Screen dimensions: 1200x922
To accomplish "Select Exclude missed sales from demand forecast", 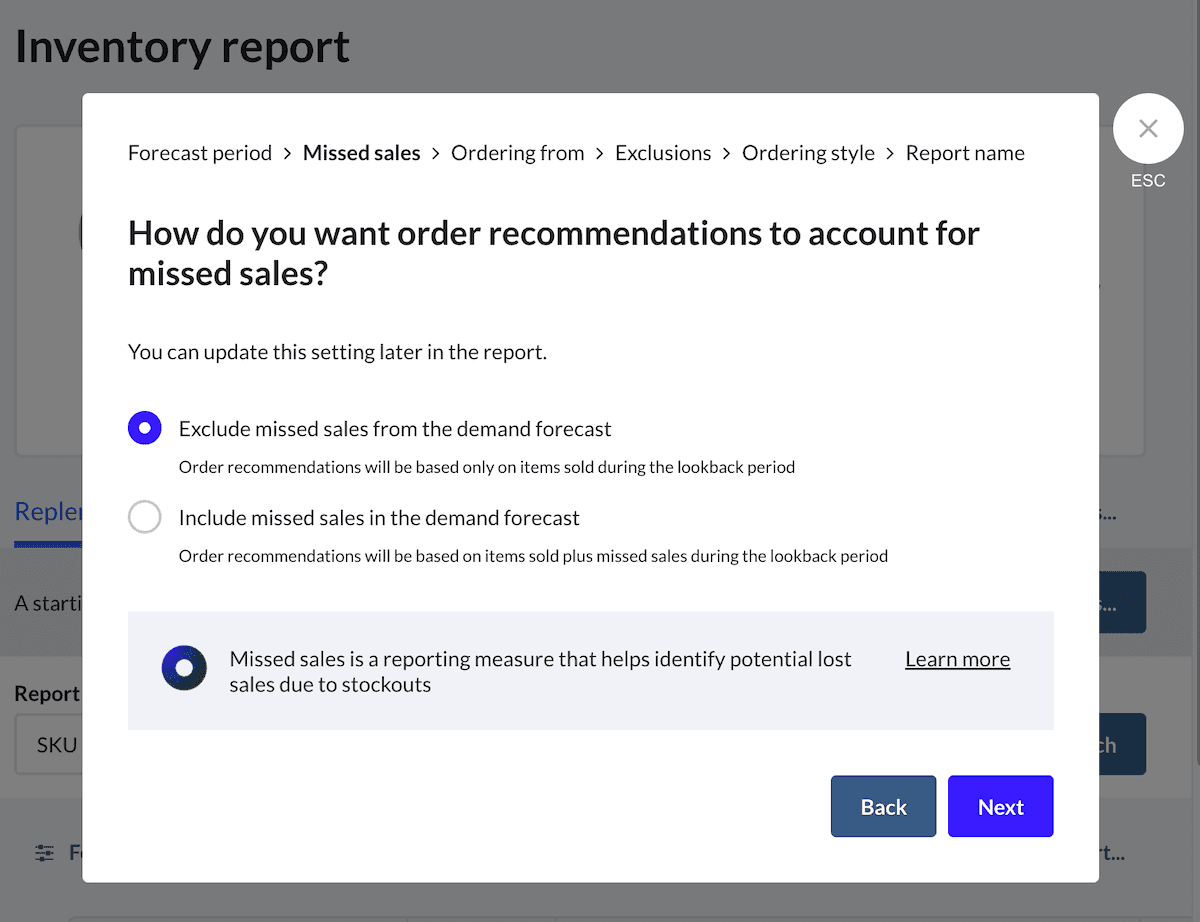I will [x=145, y=429].
